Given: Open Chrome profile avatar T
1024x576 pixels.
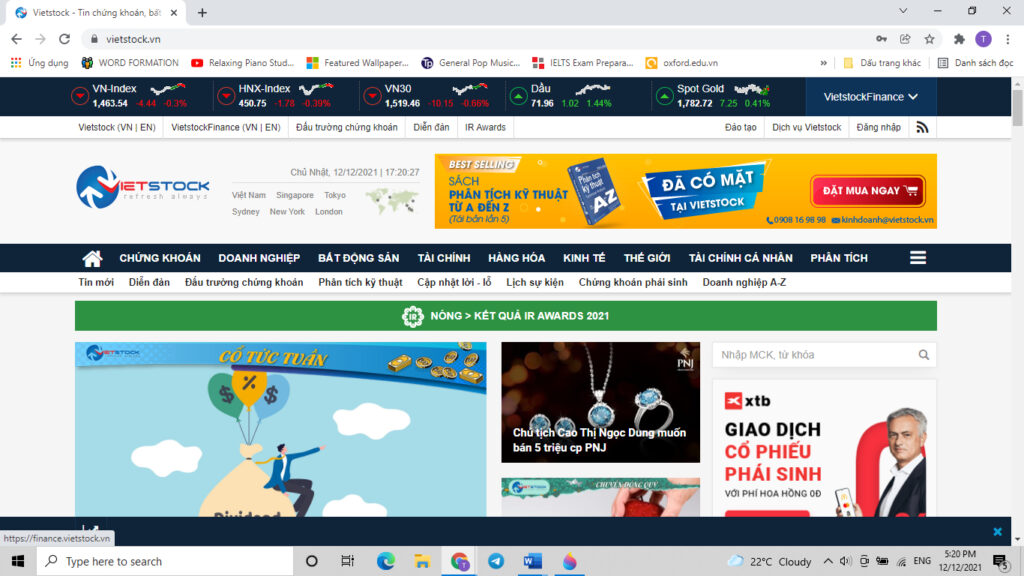Looking at the screenshot, I should point(983,39).
